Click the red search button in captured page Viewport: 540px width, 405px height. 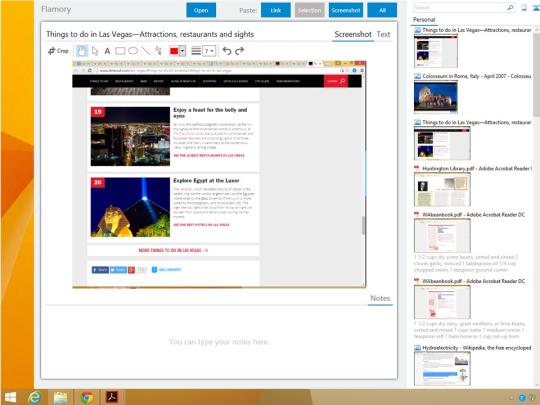336,81
